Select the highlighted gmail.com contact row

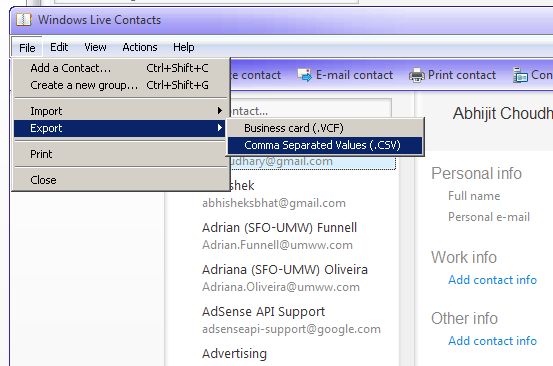312,162
